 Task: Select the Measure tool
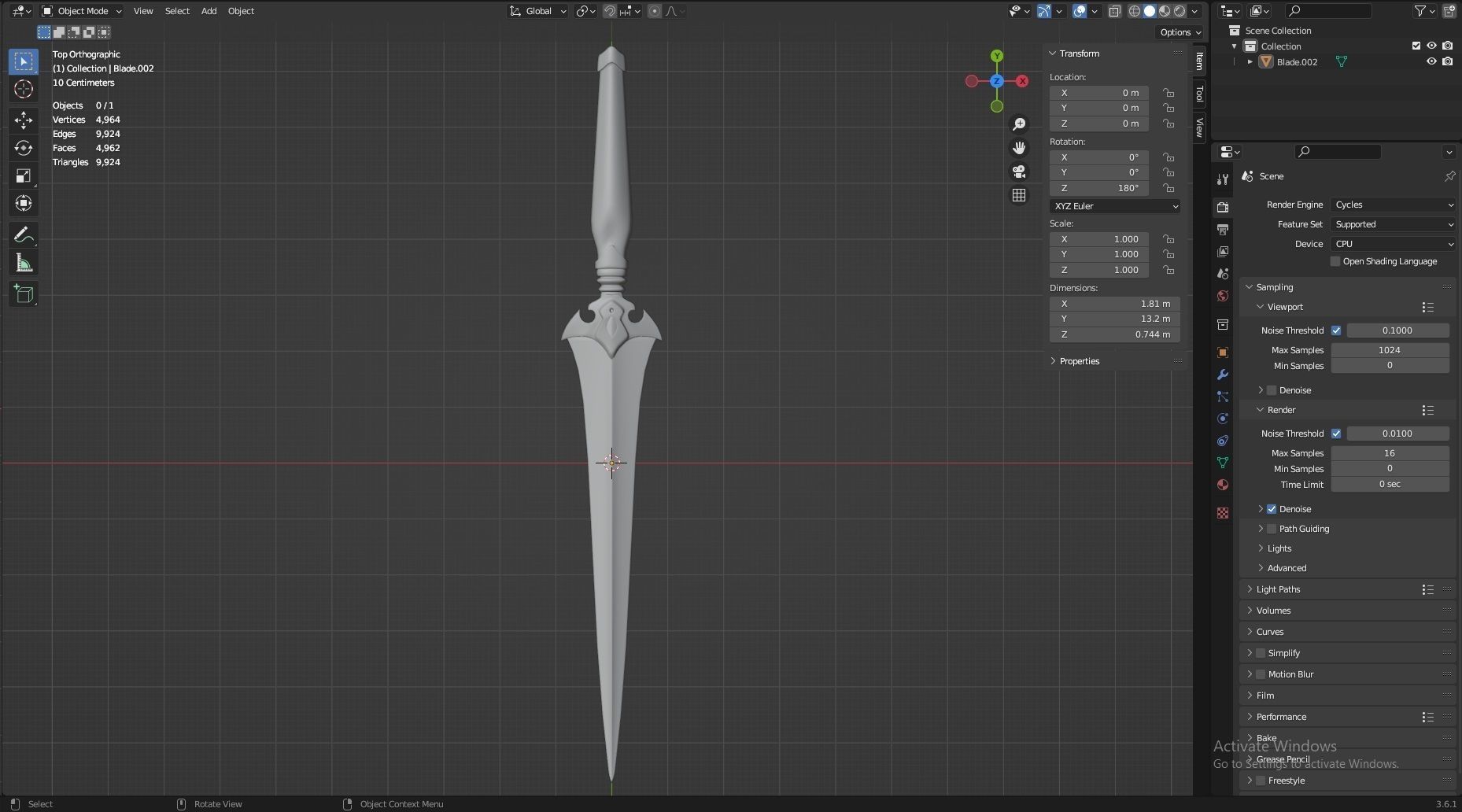point(23,262)
